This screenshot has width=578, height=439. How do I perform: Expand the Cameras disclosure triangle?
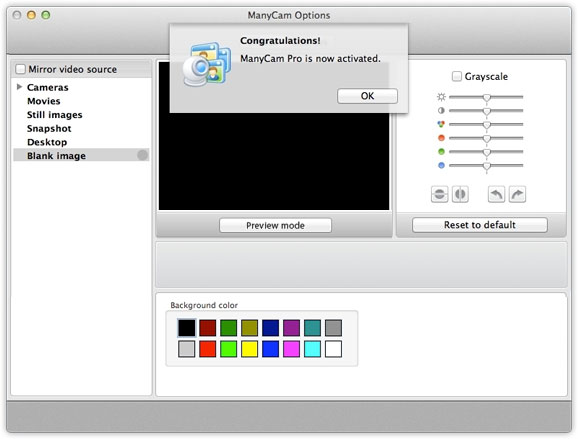(19, 87)
